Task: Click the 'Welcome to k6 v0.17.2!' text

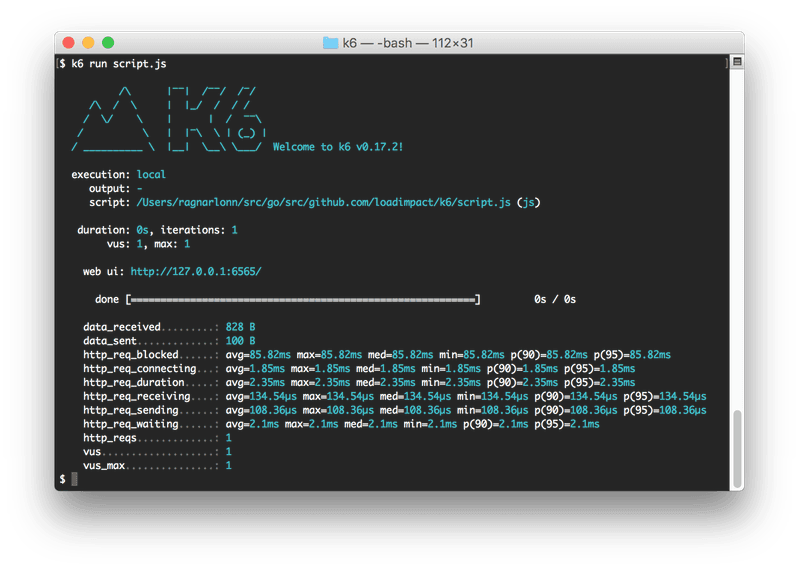Action: 338,147
